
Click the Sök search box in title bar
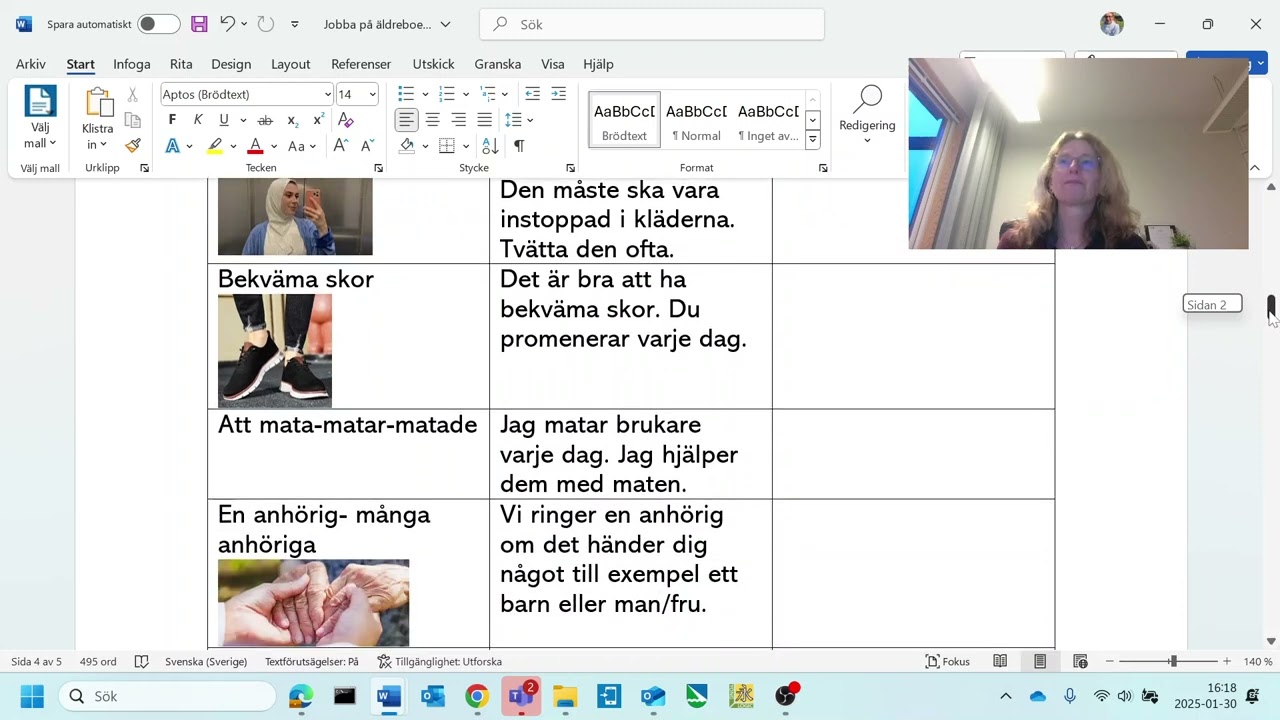coord(652,24)
